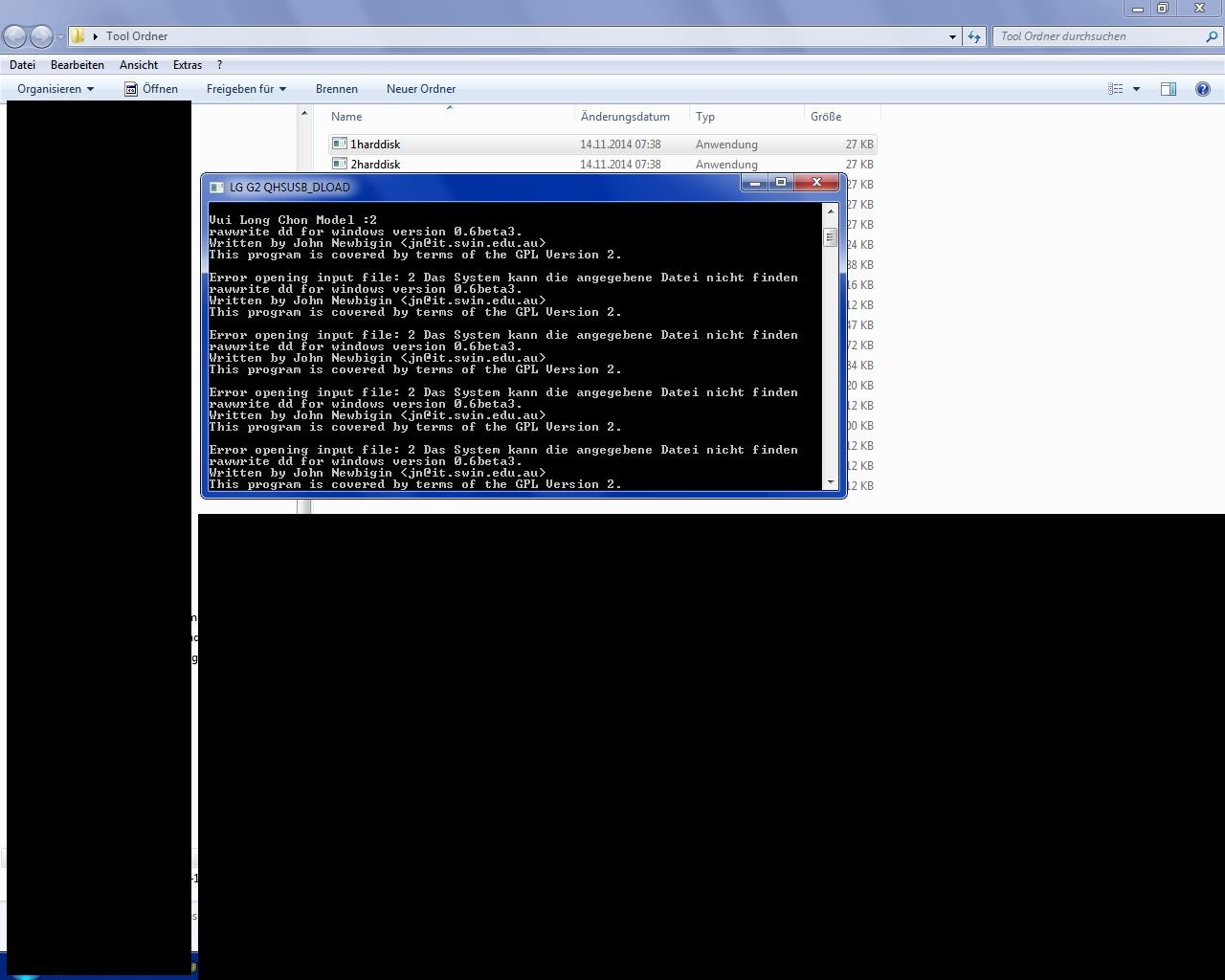This screenshot has width=1225, height=980.
Task: Select the 2harddisk file row
Action: tap(602, 165)
